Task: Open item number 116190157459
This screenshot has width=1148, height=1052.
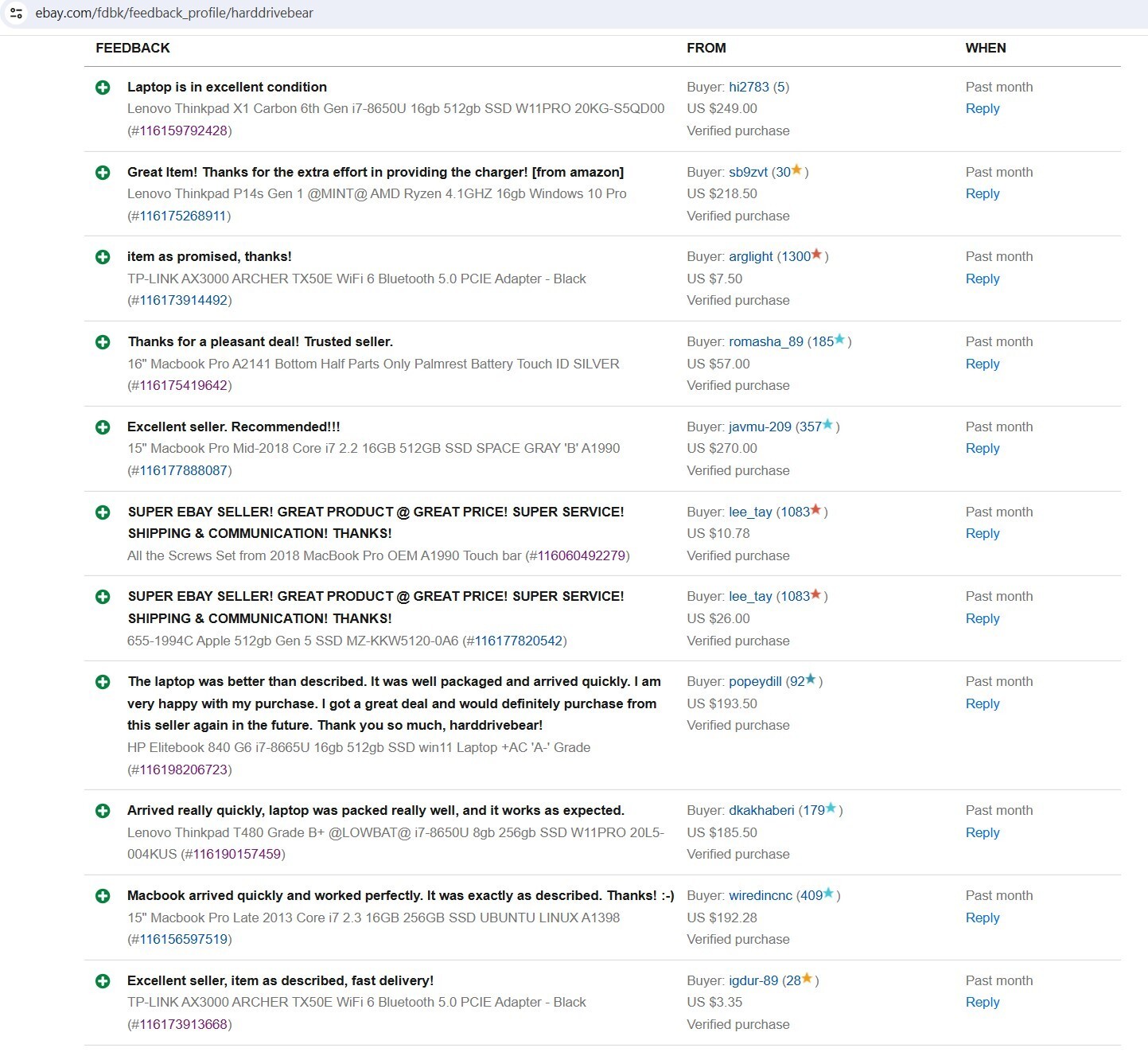Action: click(237, 854)
